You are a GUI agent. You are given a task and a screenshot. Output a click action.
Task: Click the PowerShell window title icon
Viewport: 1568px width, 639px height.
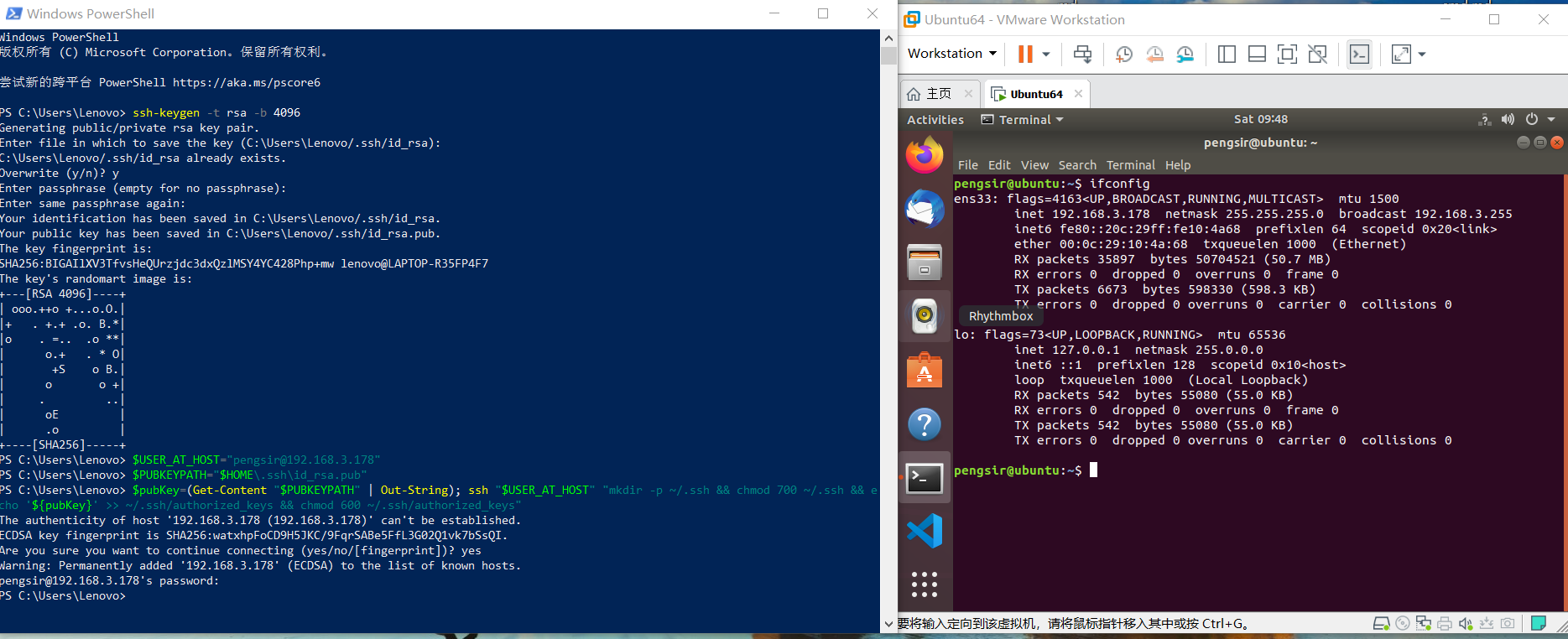13,13
